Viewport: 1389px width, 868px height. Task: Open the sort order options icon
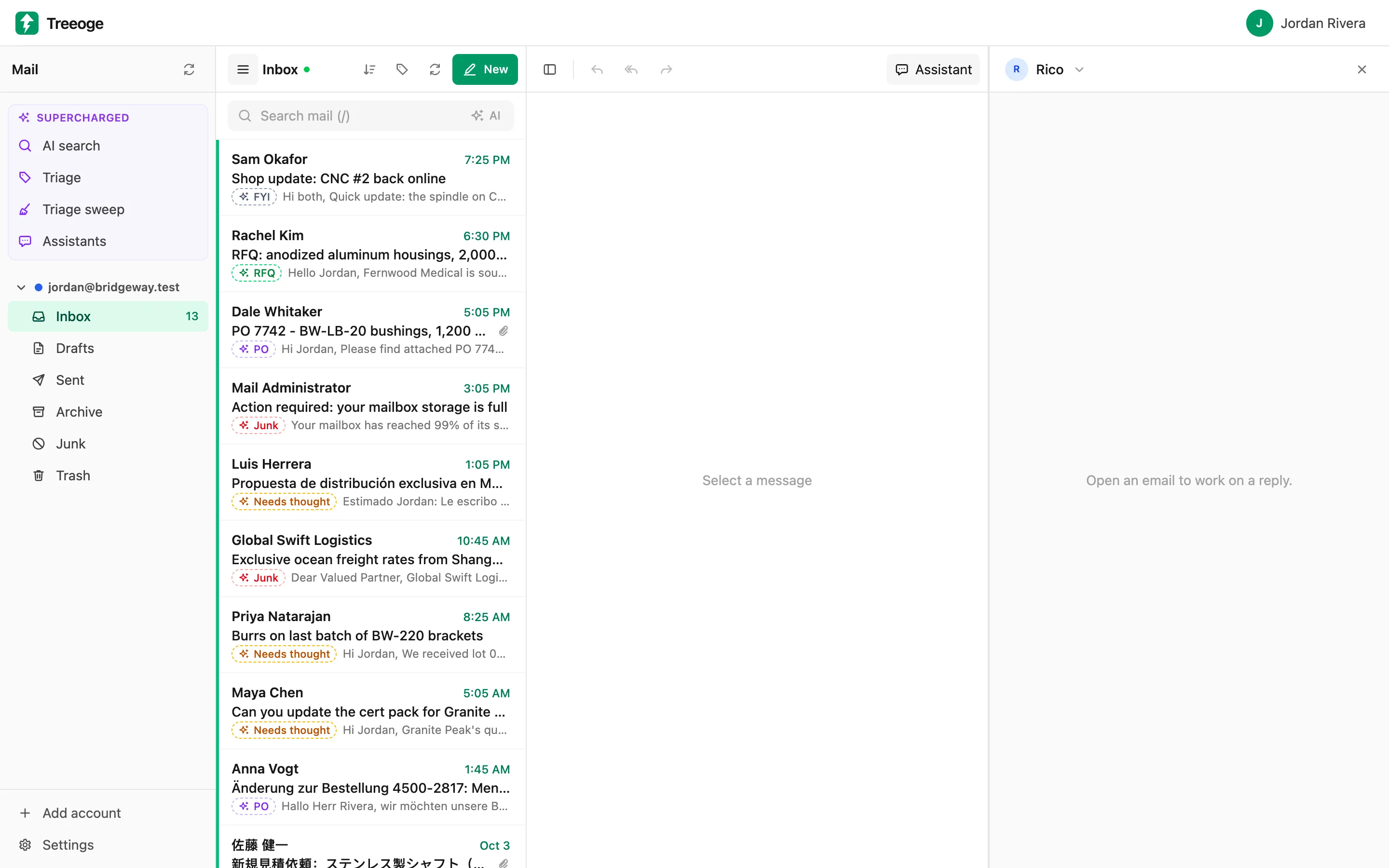click(369, 69)
